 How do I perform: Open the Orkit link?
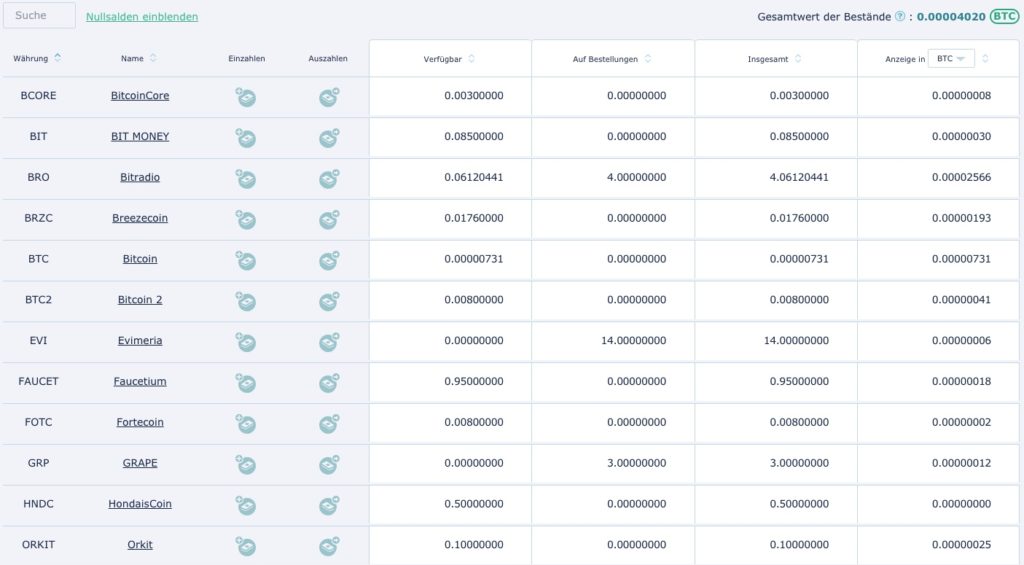(140, 545)
